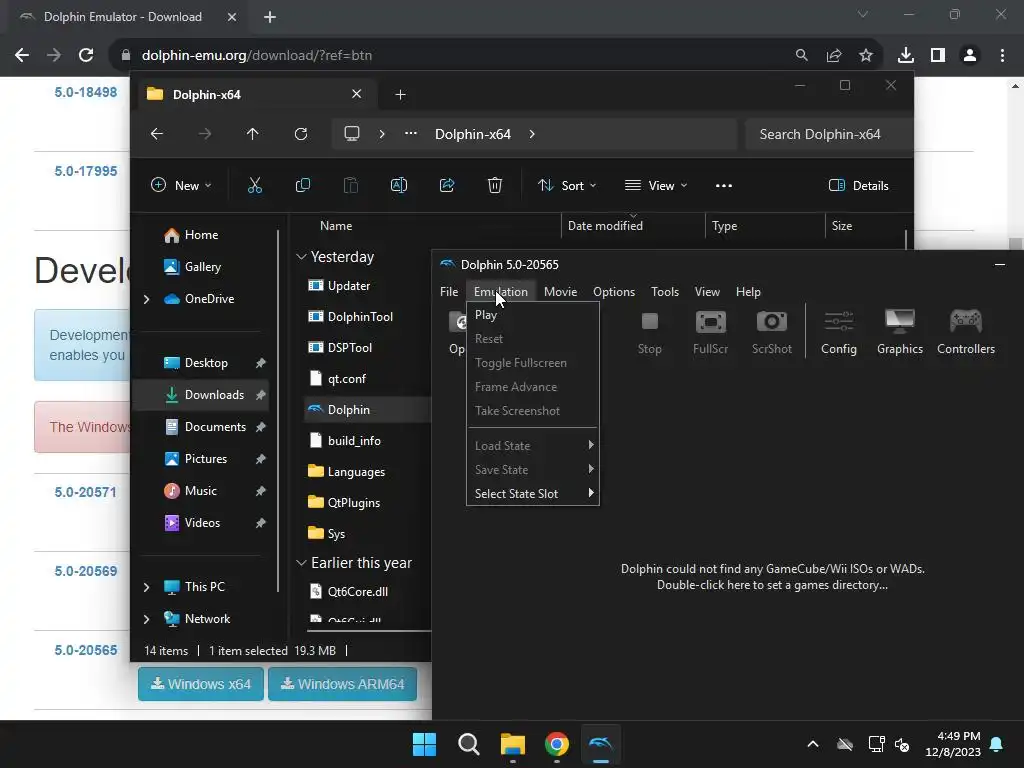
Task: Click the Paste icon in File Explorer
Action: click(351, 185)
